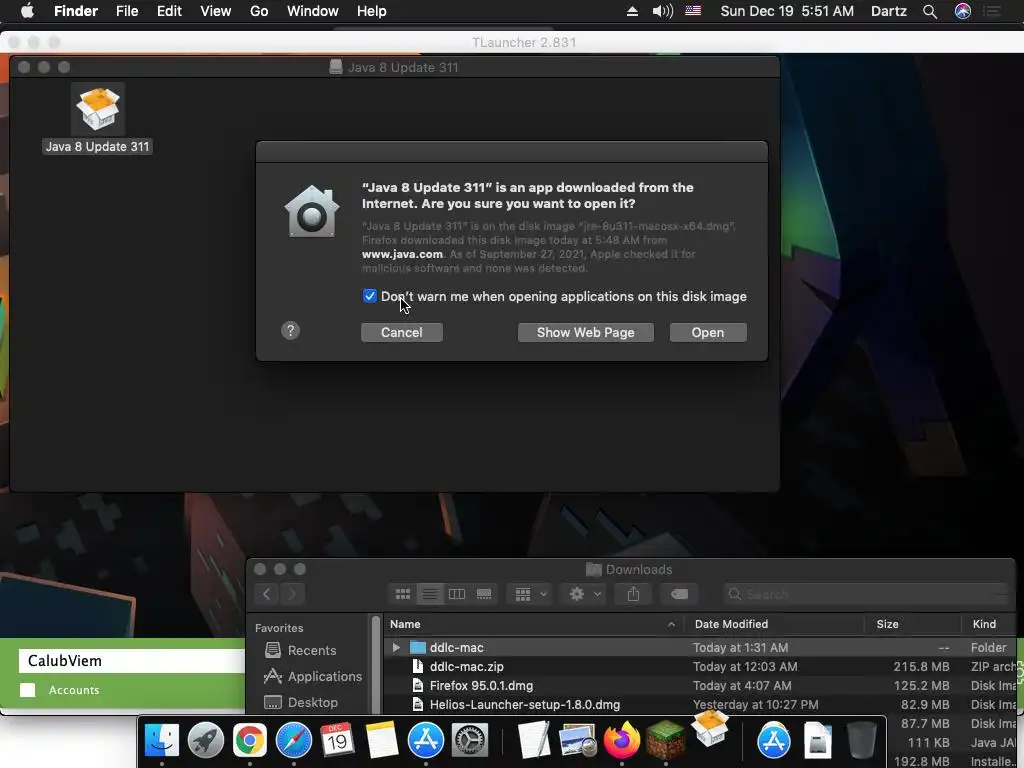Click the Open button in the dialog
Image resolution: width=1024 pixels, height=768 pixels.
(x=708, y=332)
